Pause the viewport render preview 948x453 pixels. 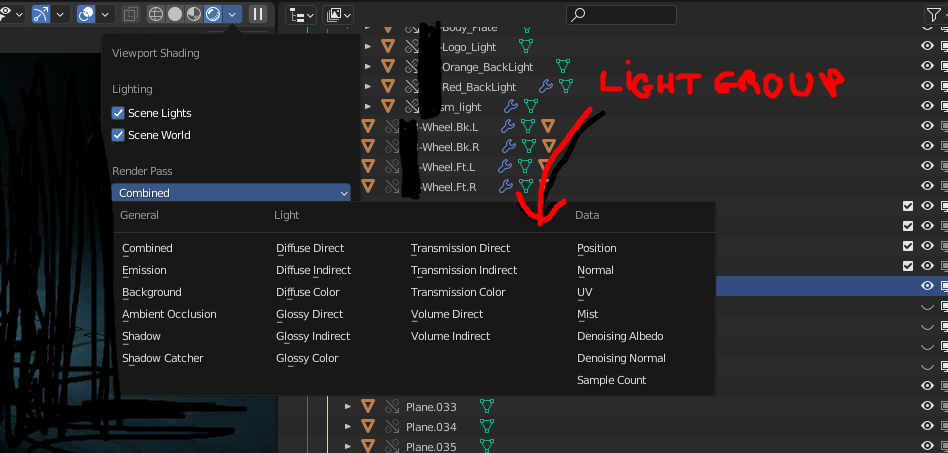(258, 14)
